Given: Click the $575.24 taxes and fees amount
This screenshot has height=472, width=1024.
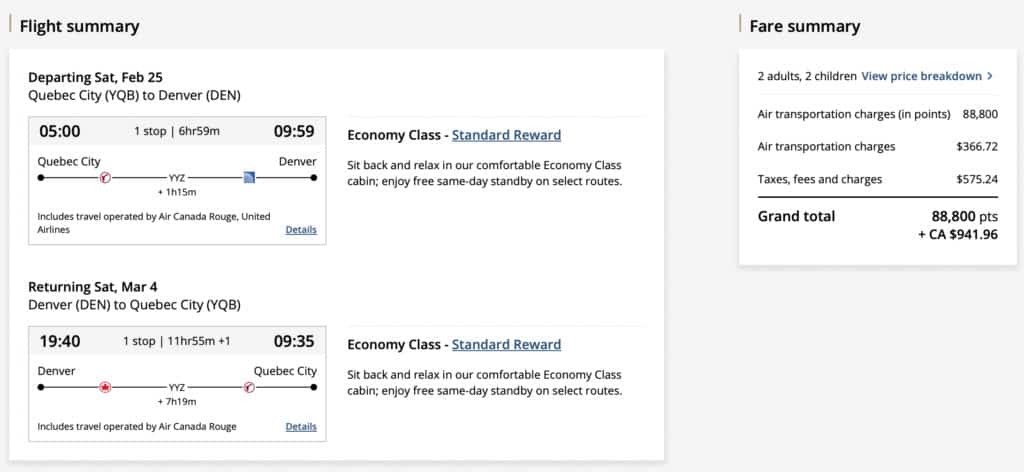Looking at the screenshot, I should pyautogui.click(x=977, y=180).
